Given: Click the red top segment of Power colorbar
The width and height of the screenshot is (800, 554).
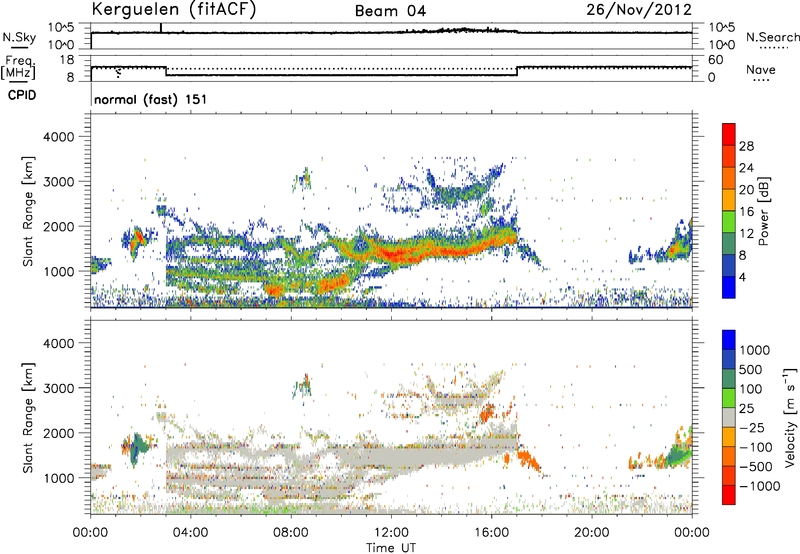Looking at the screenshot, I should [729, 135].
